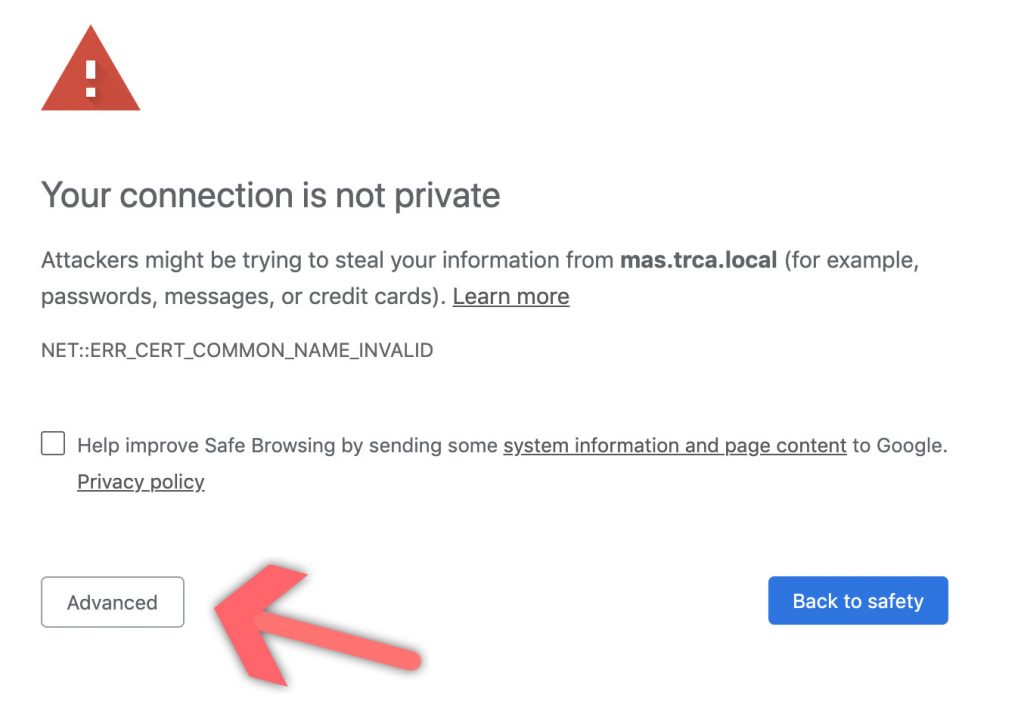Click the white exclamation mark in the triangle

(x=91, y=78)
